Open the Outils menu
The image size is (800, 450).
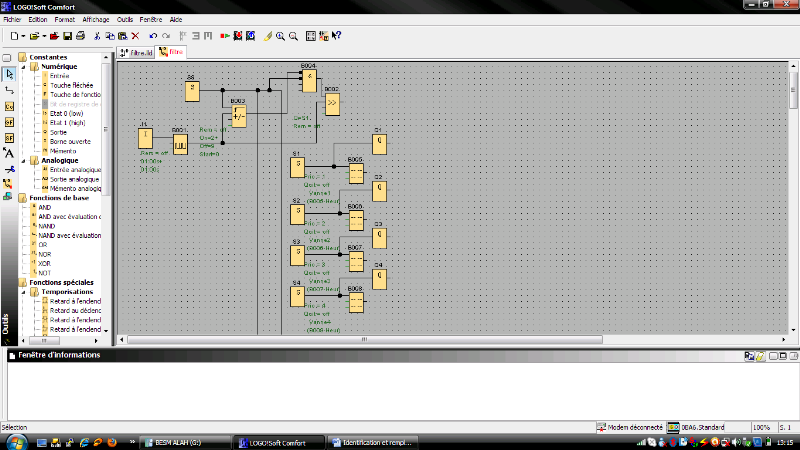coord(124,19)
